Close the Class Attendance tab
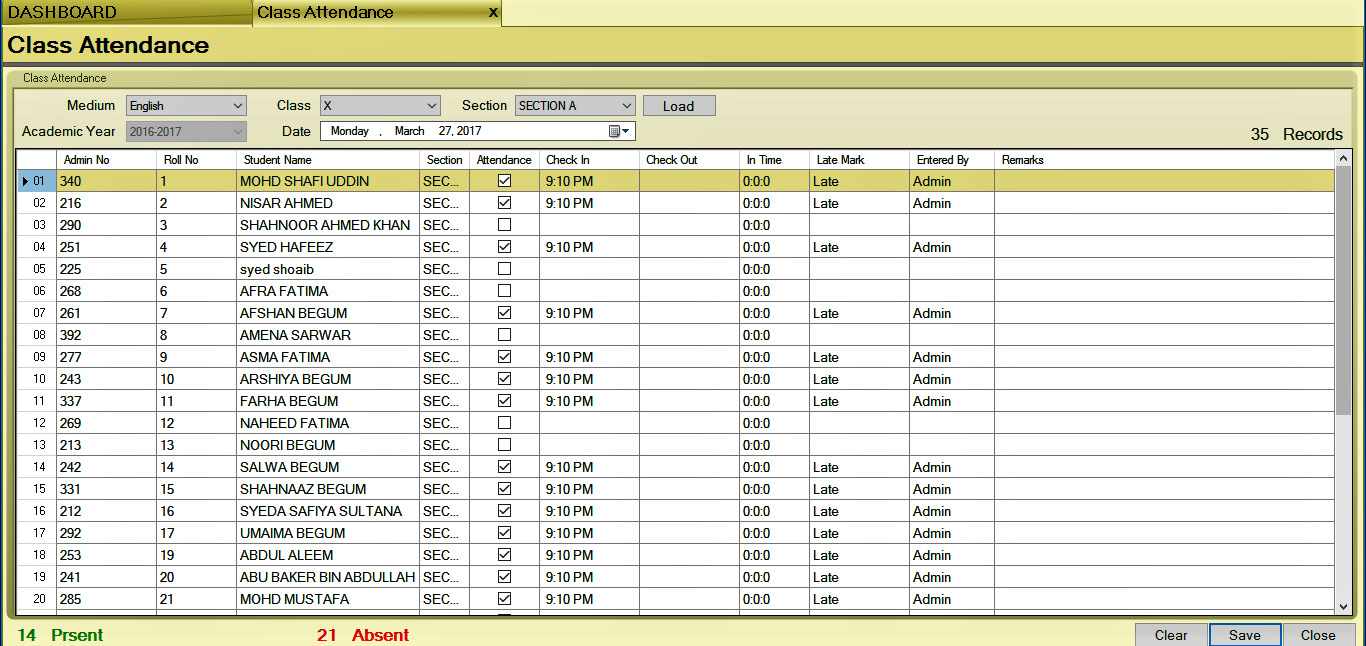This screenshot has height=646, width=1366. [492, 13]
